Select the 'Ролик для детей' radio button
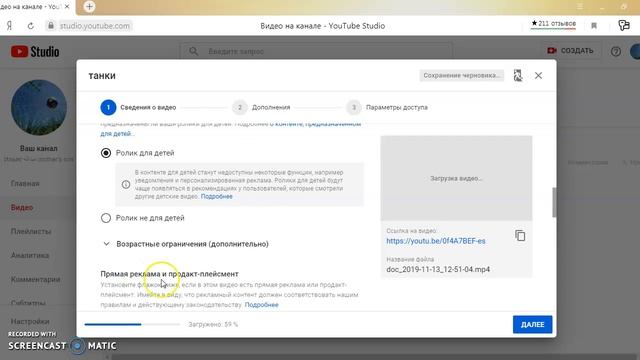Viewport: 640px width, 360px height. [x=106, y=153]
